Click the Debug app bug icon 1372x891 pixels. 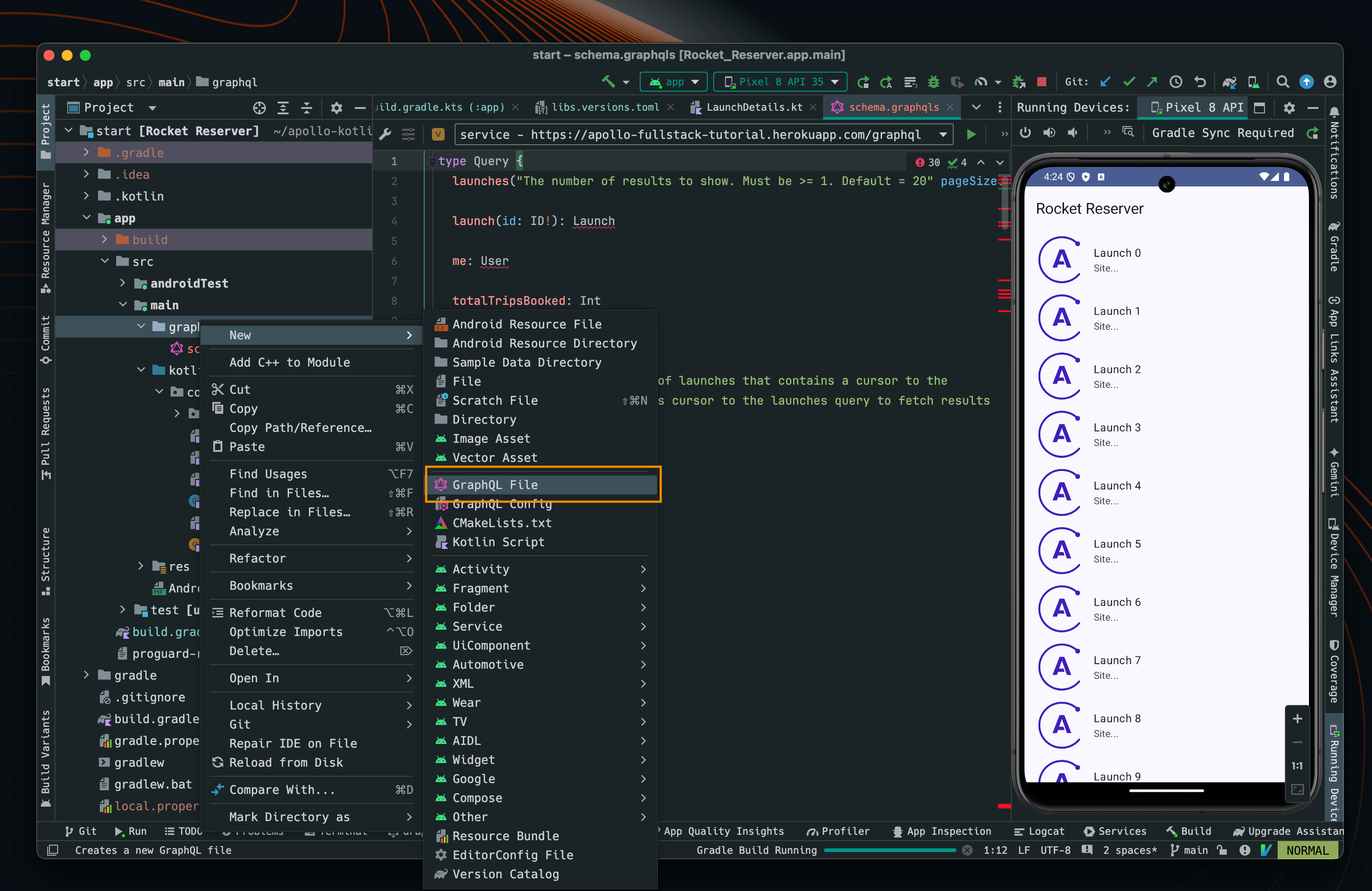click(933, 82)
